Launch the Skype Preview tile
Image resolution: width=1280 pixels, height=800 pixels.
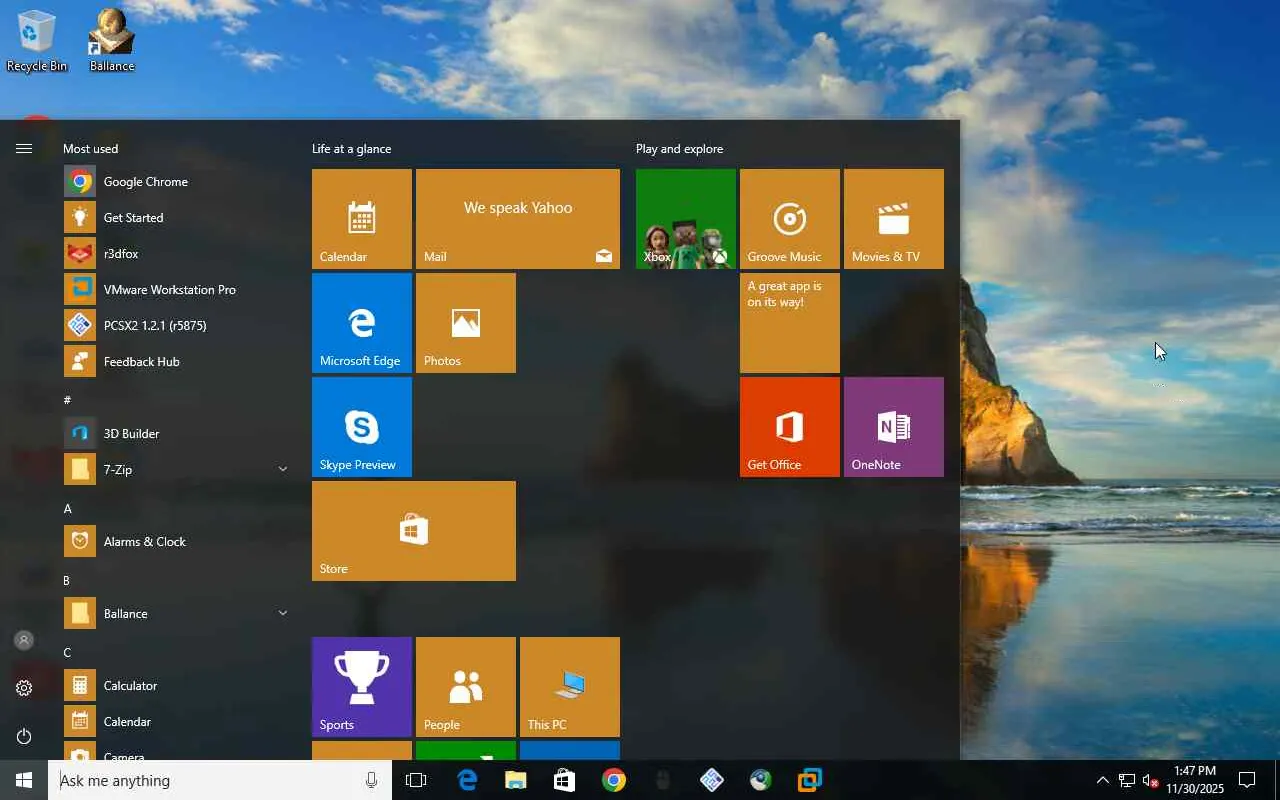(362, 427)
